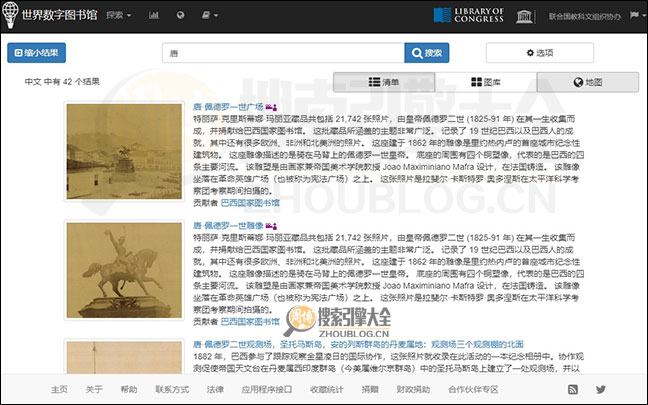Click the World Digital Library globe logo
Image resolution: width=648 pixels, height=405 pixels.
coord(10,15)
